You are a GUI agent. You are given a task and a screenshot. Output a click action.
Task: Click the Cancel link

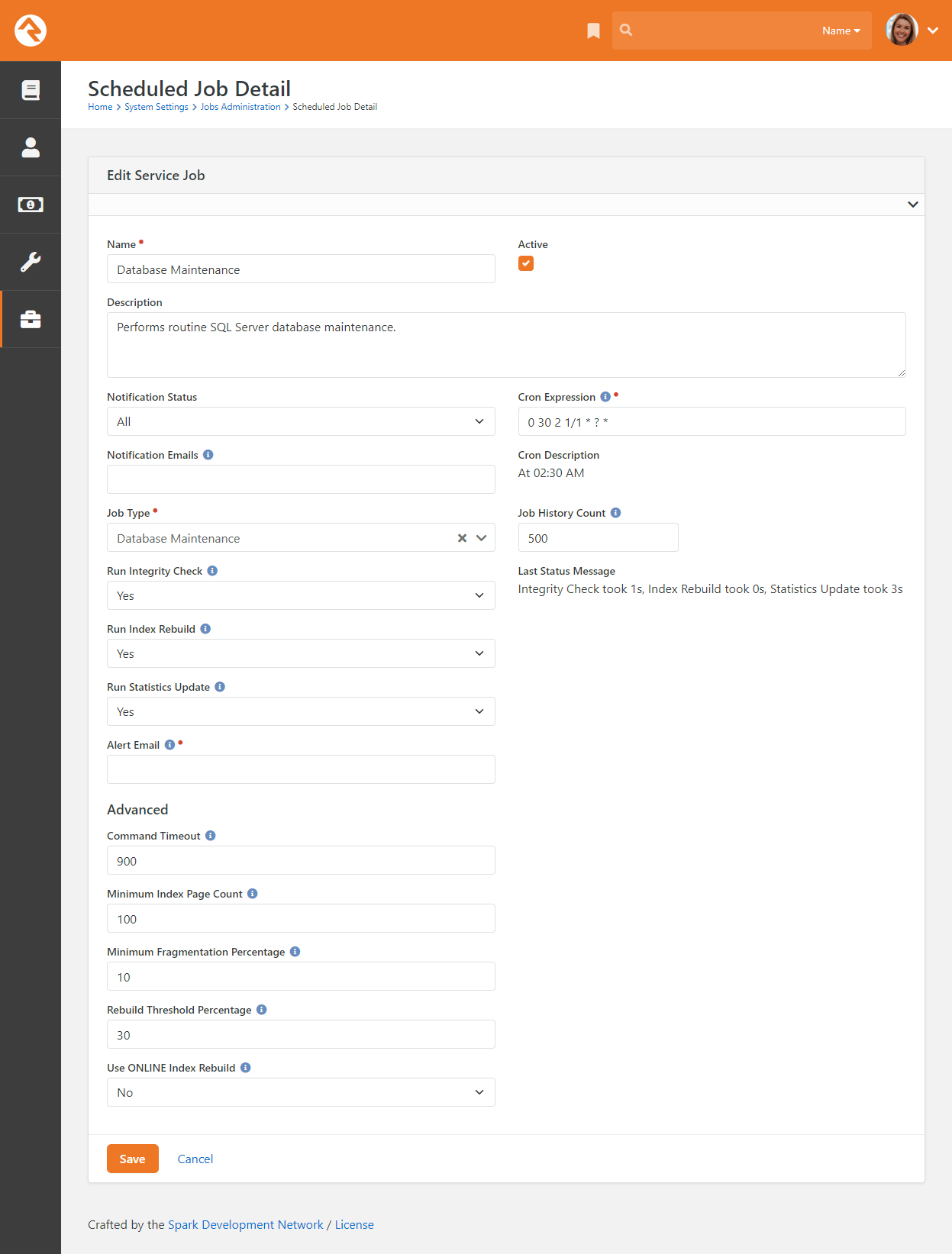[x=195, y=1159]
